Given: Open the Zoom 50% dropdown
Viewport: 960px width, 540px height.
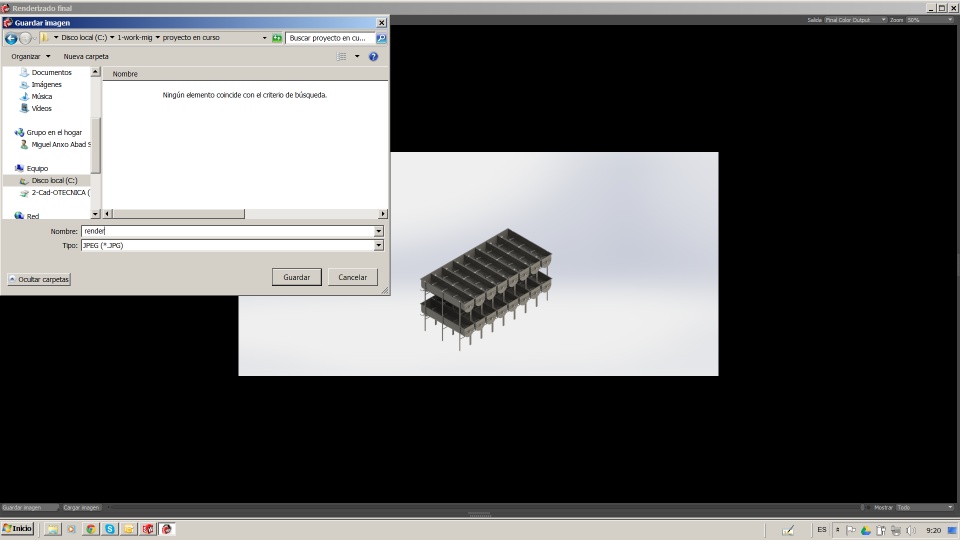Looking at the screenshot, I should [x=929, y=20].
